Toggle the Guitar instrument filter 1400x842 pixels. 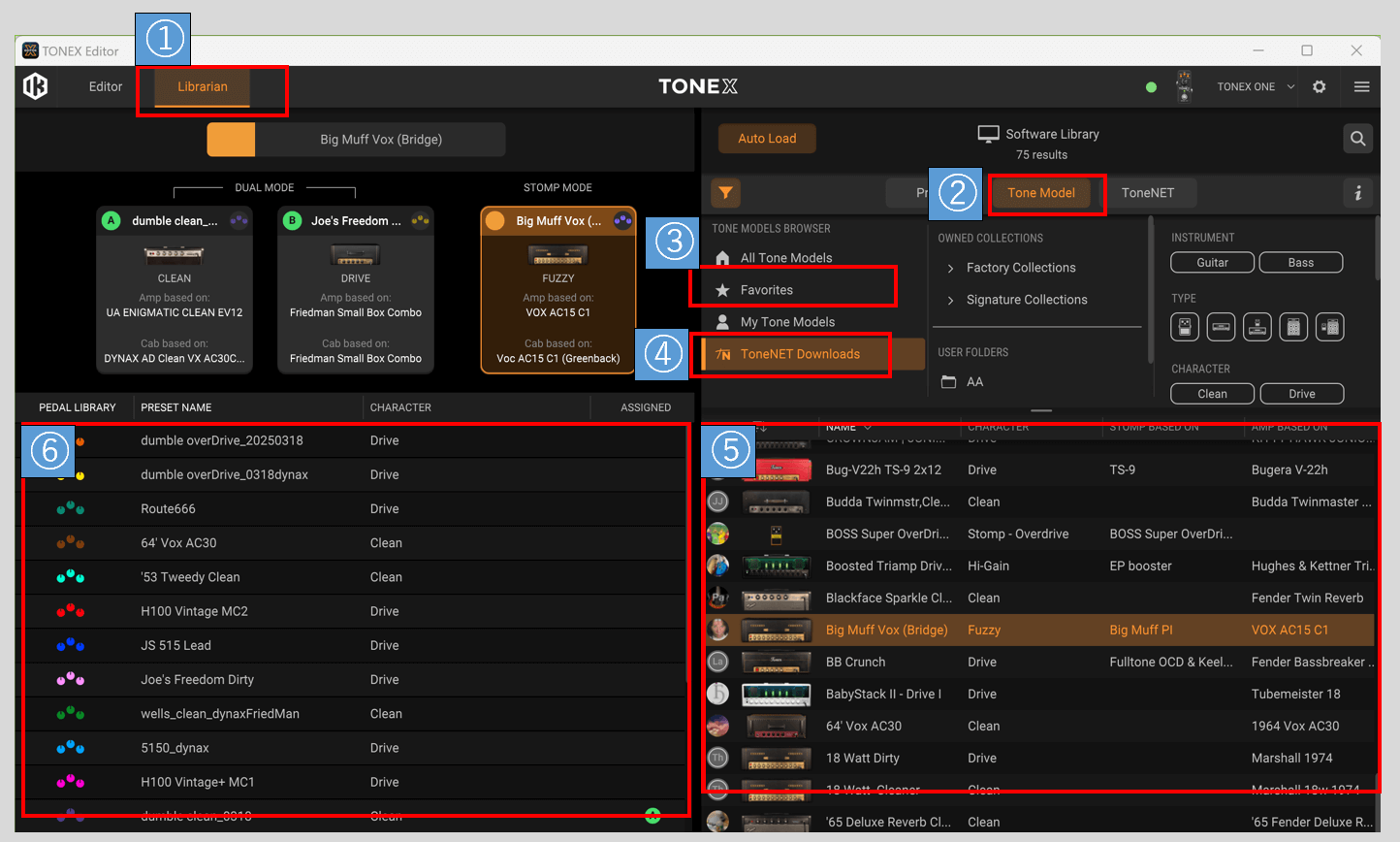1212,262
